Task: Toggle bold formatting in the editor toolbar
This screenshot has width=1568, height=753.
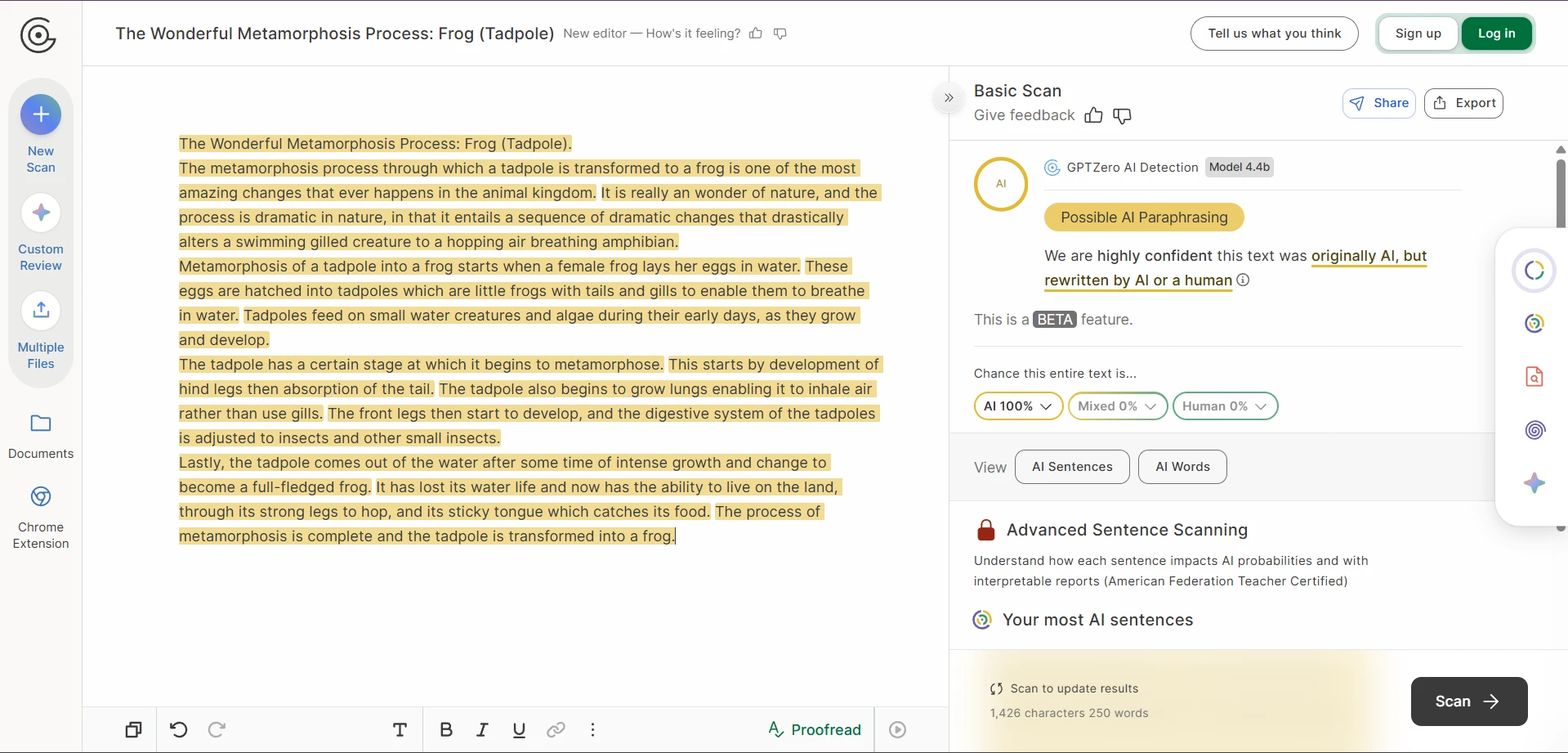Action: tap(445, 729)
